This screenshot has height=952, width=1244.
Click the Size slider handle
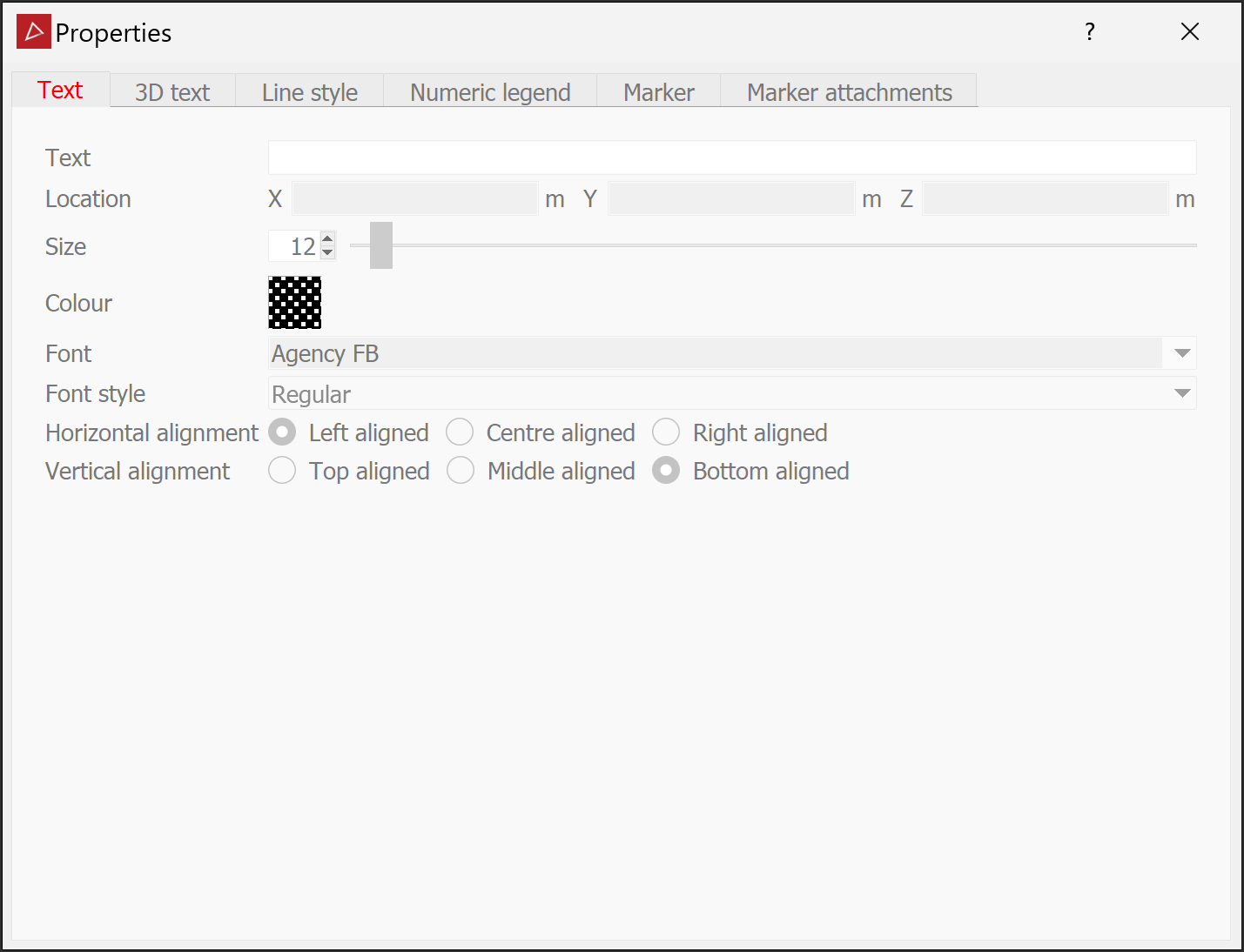pos(381,245)
